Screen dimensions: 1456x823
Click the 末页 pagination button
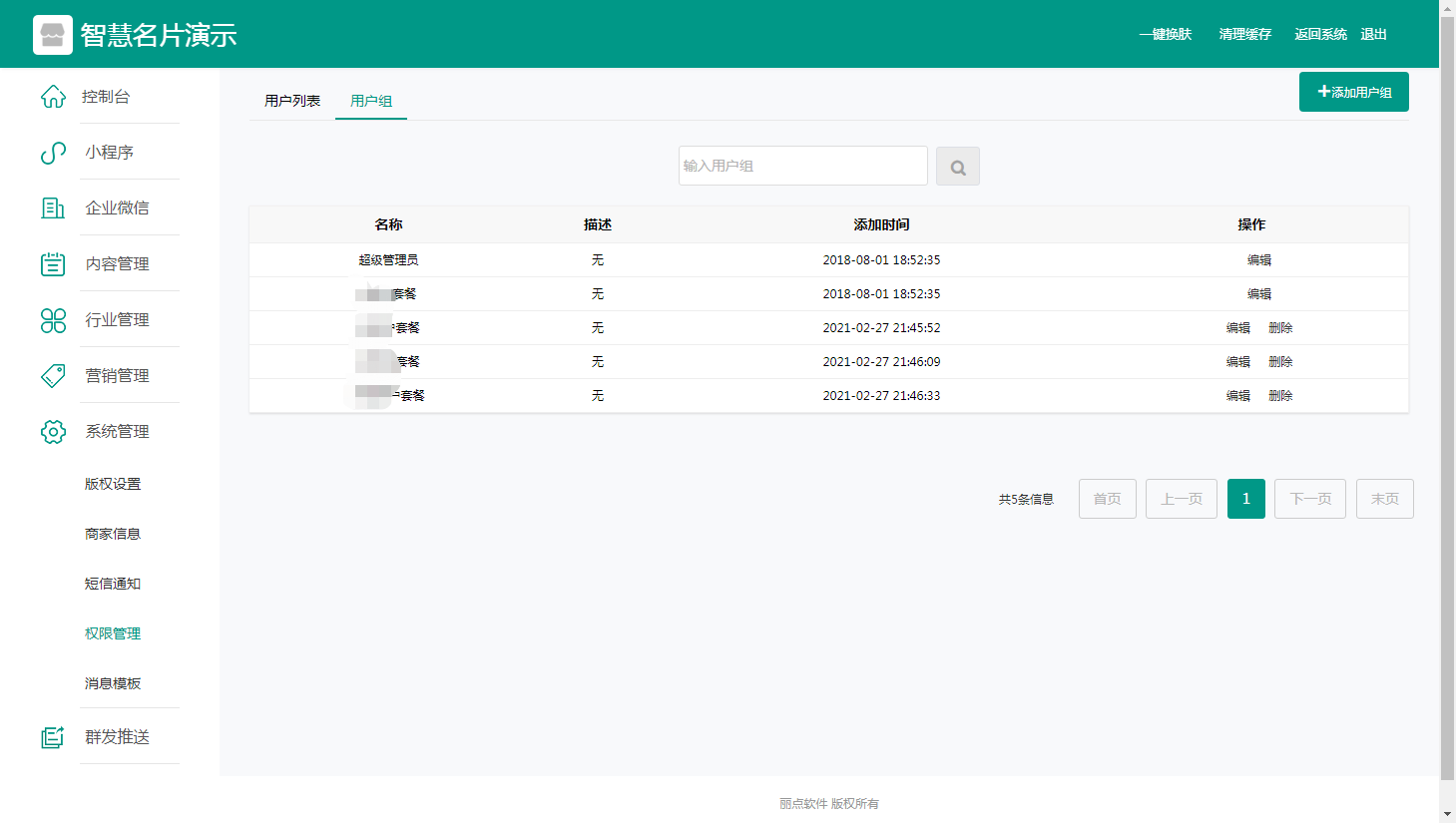pyautogui.click(x=1385, y=499)
